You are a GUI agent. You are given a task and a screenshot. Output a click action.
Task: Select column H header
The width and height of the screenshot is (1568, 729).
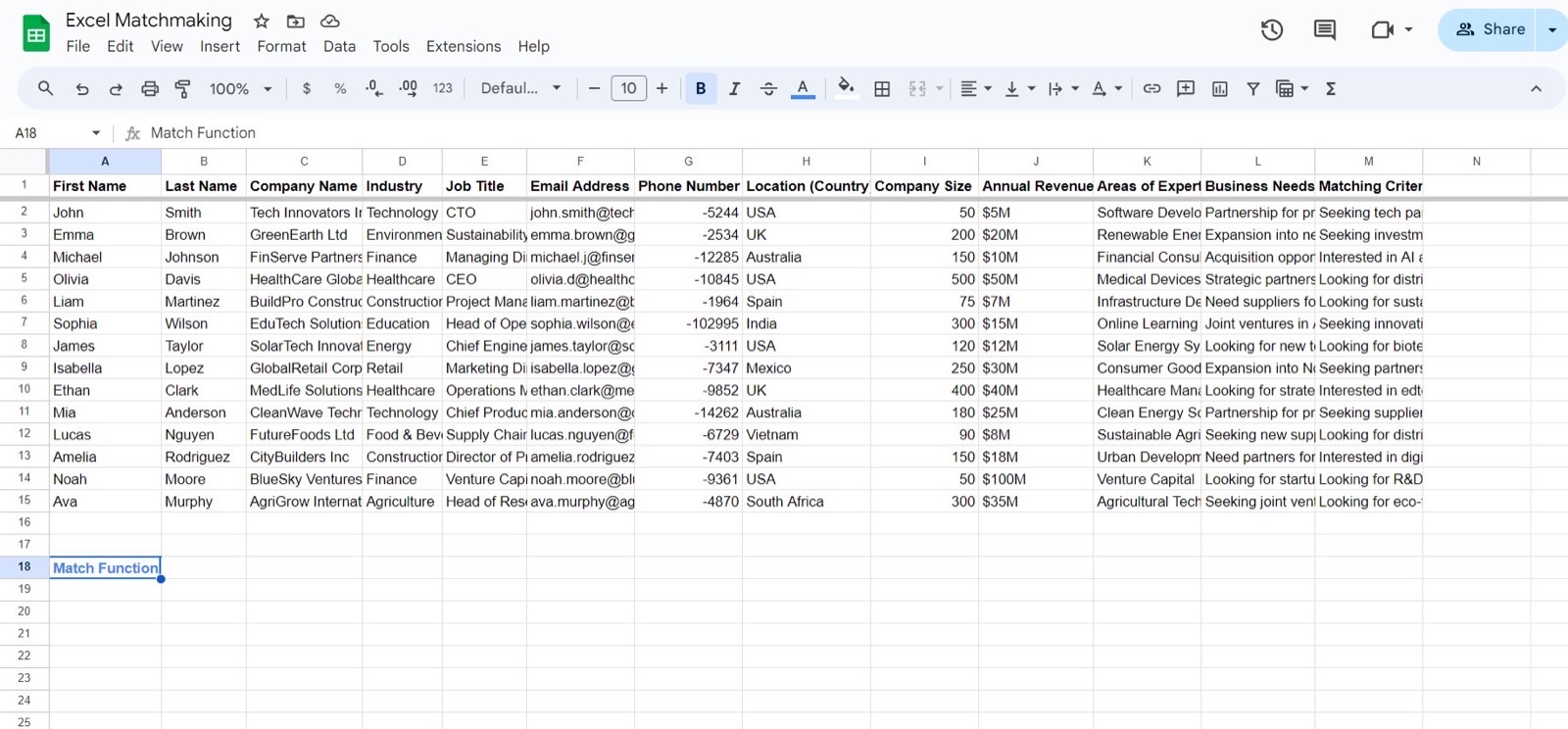coord(806,162)
